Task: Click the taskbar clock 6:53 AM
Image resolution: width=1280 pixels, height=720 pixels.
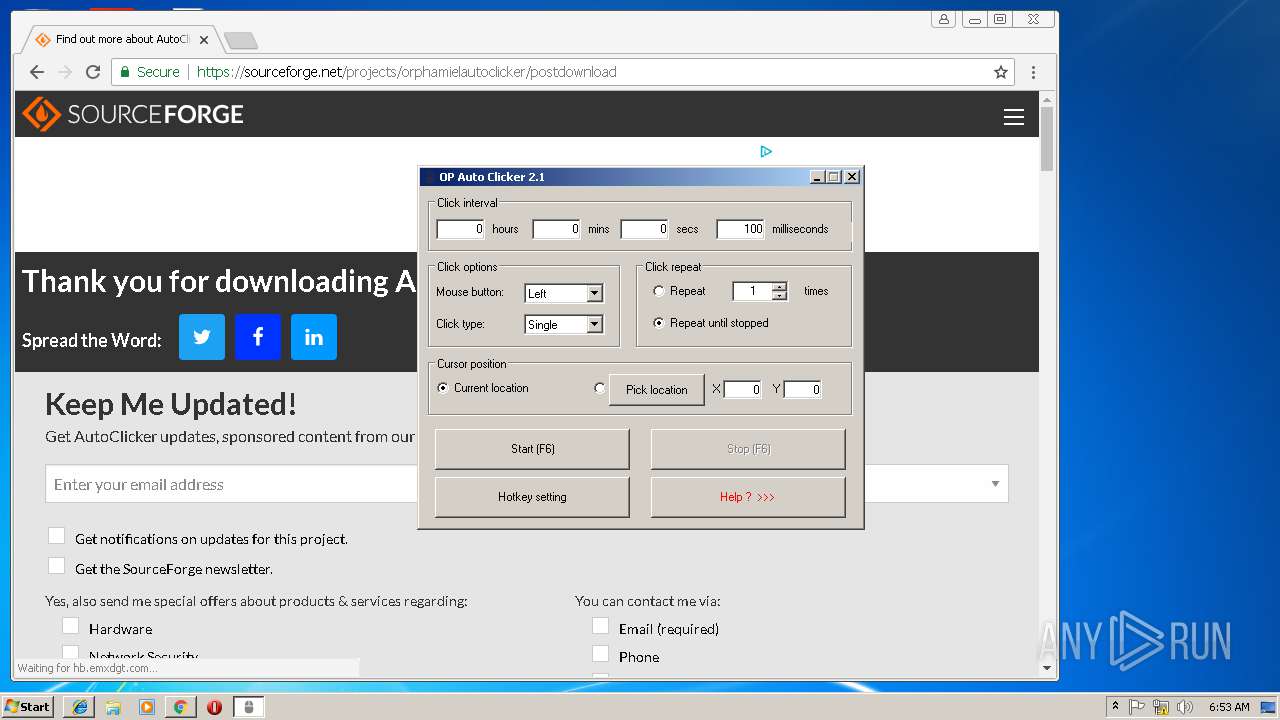Action: pyautogui.click(x=1229, y=707)
